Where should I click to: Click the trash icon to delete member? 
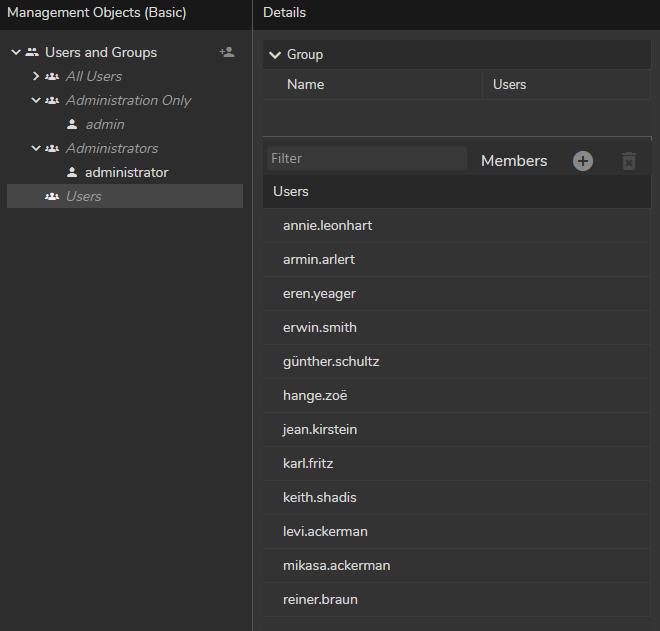tap(628, 161)
